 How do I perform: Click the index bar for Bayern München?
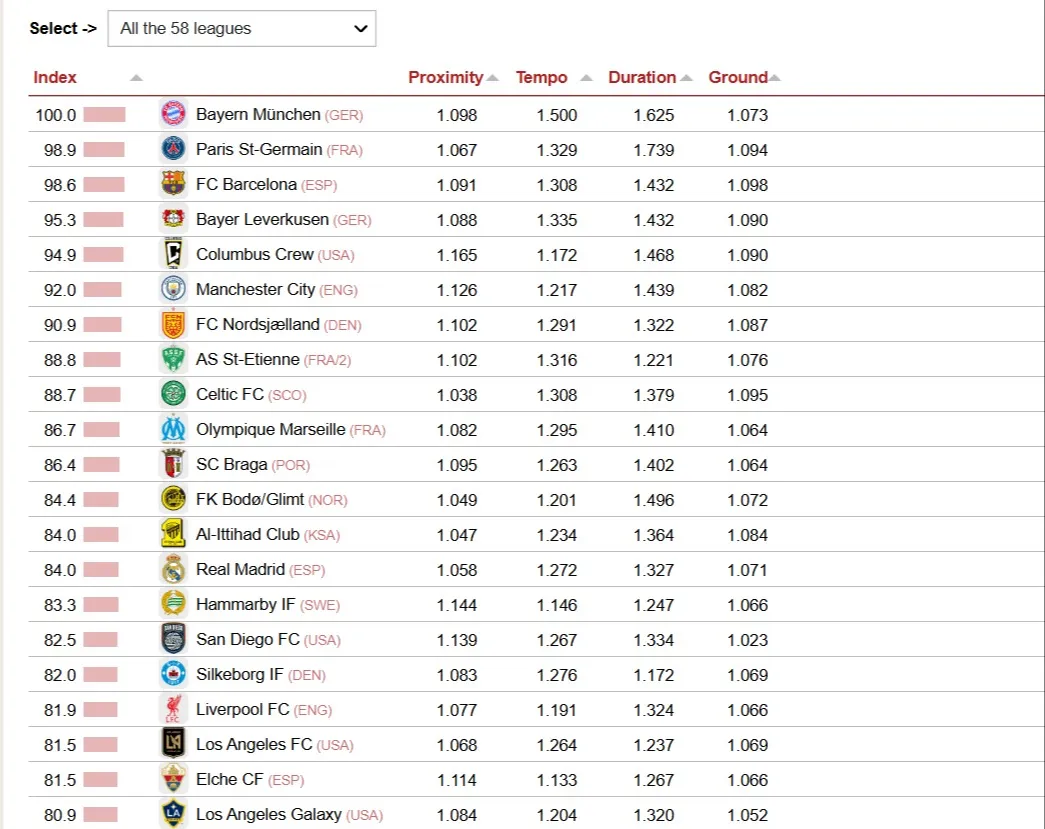click(x=104, y=115)
